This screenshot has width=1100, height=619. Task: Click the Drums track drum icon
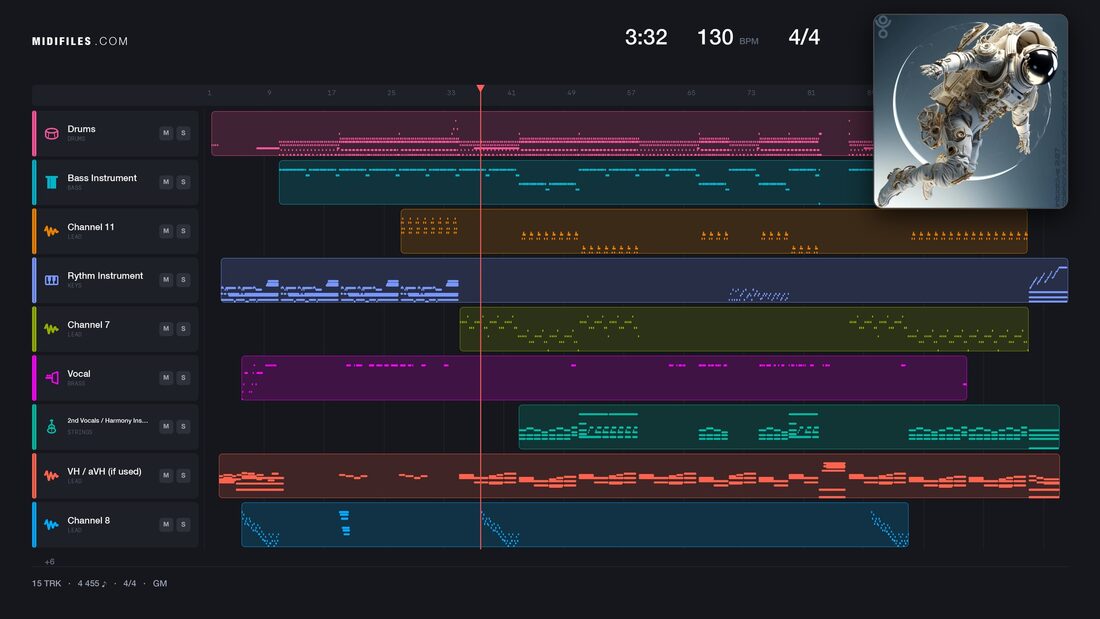pyautogui.click(x=51, y=133)
